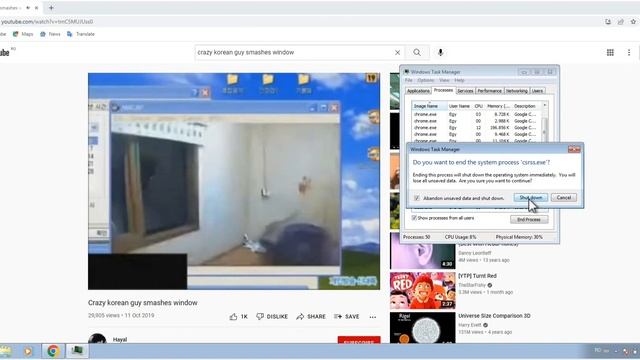The image size is (640, 360).
Task: Open Chrome from the taskbar
Action: point(53,351)
